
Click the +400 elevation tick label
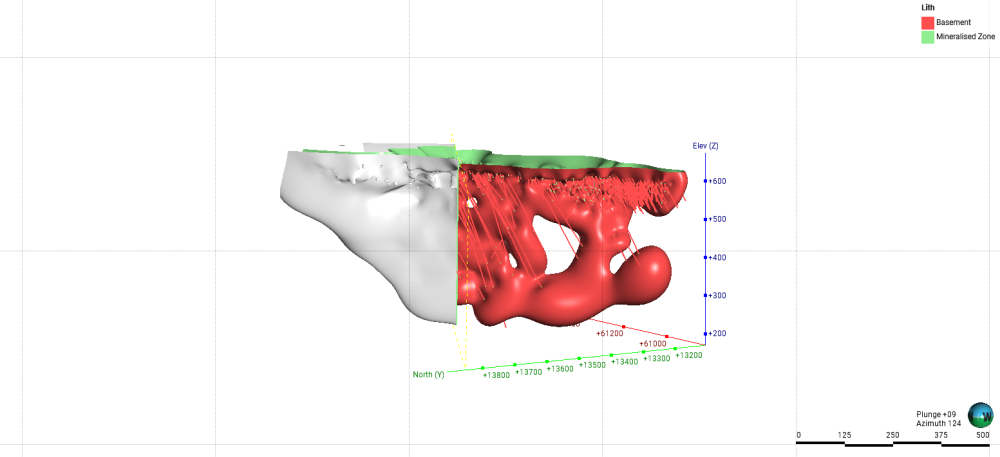pyautogui.click(x=717, y=258)
